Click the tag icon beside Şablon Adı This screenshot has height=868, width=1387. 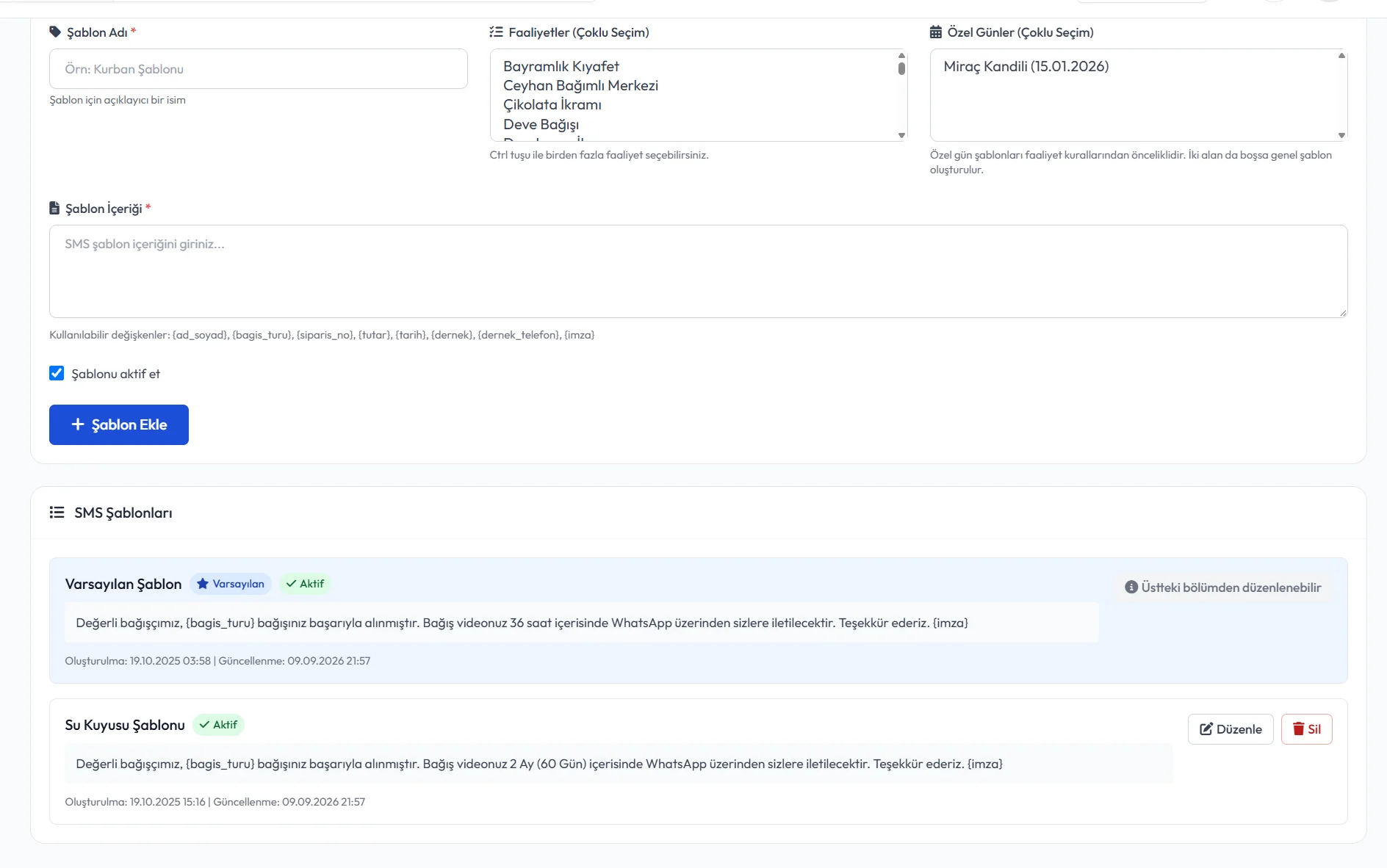coord(55,32)
